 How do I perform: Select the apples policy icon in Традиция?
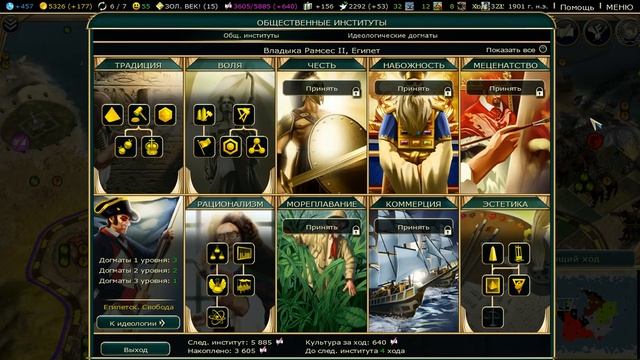tap(125, 147)
